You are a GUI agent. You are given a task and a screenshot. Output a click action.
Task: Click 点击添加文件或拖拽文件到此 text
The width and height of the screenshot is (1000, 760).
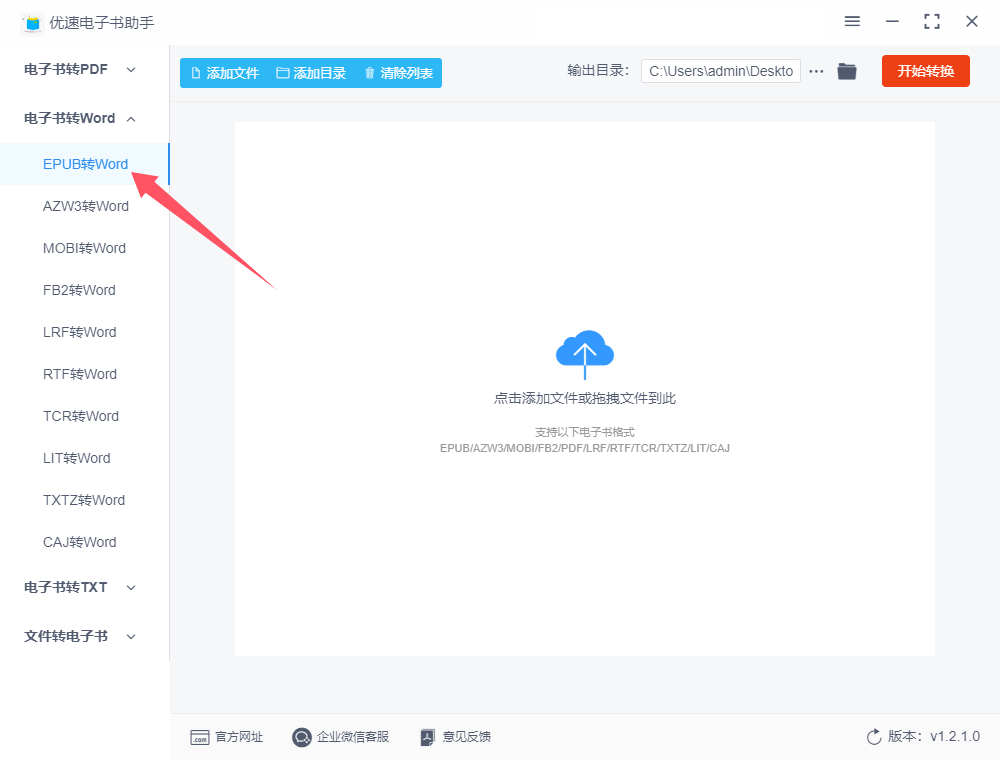(x=585, y=398)
